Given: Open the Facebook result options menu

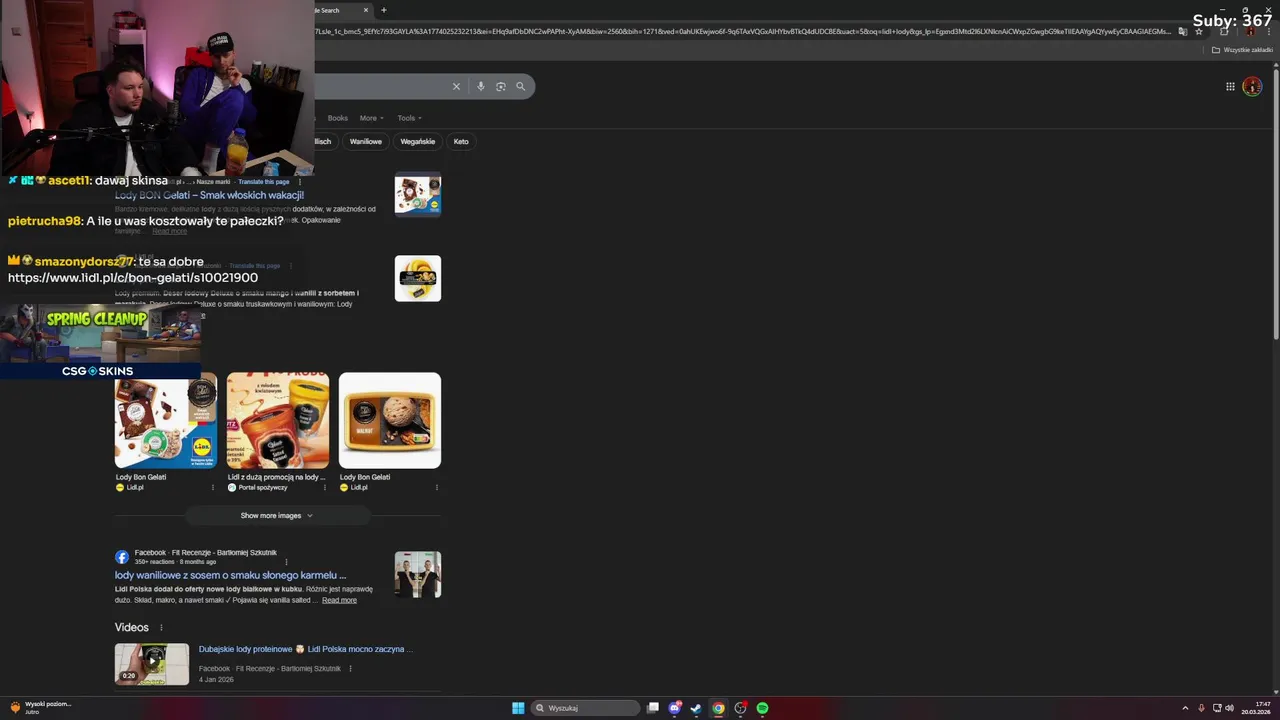Looking at the screenshot, I should [286, 562].
